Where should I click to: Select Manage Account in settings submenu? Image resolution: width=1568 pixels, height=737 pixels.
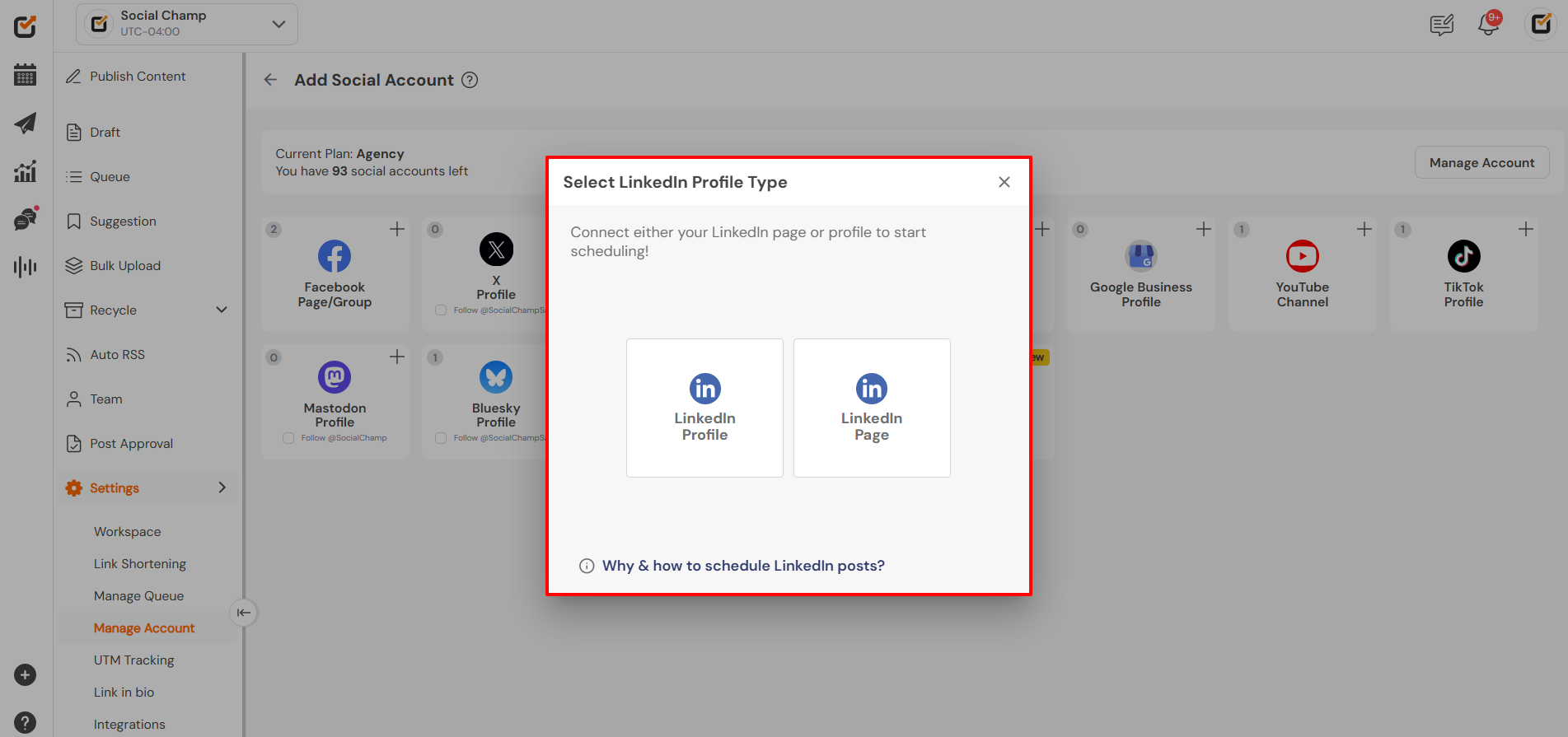click(x=144, y=628)
